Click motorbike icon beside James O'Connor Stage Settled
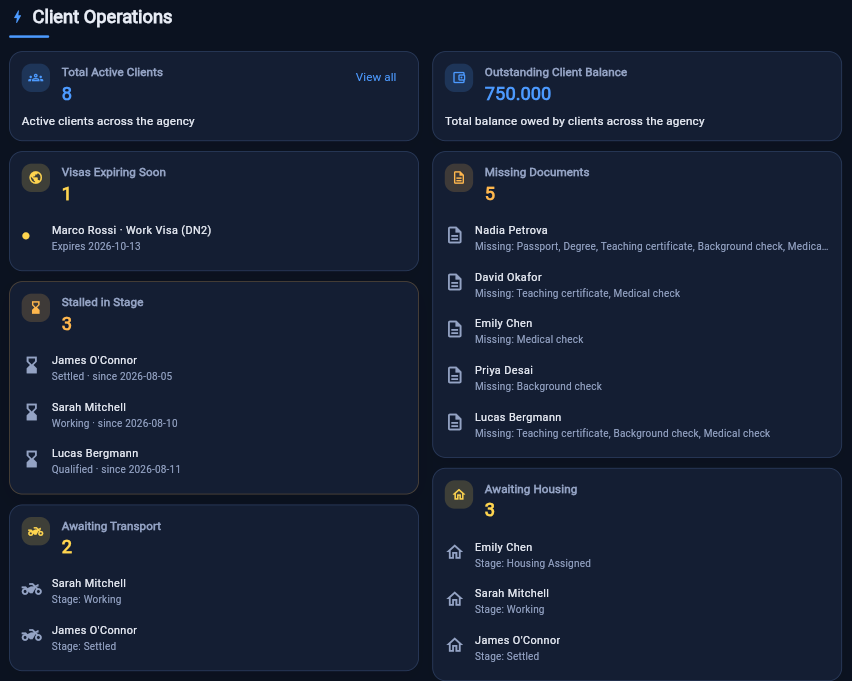Viewport: 852px width, 681px height. click(32, 635)
